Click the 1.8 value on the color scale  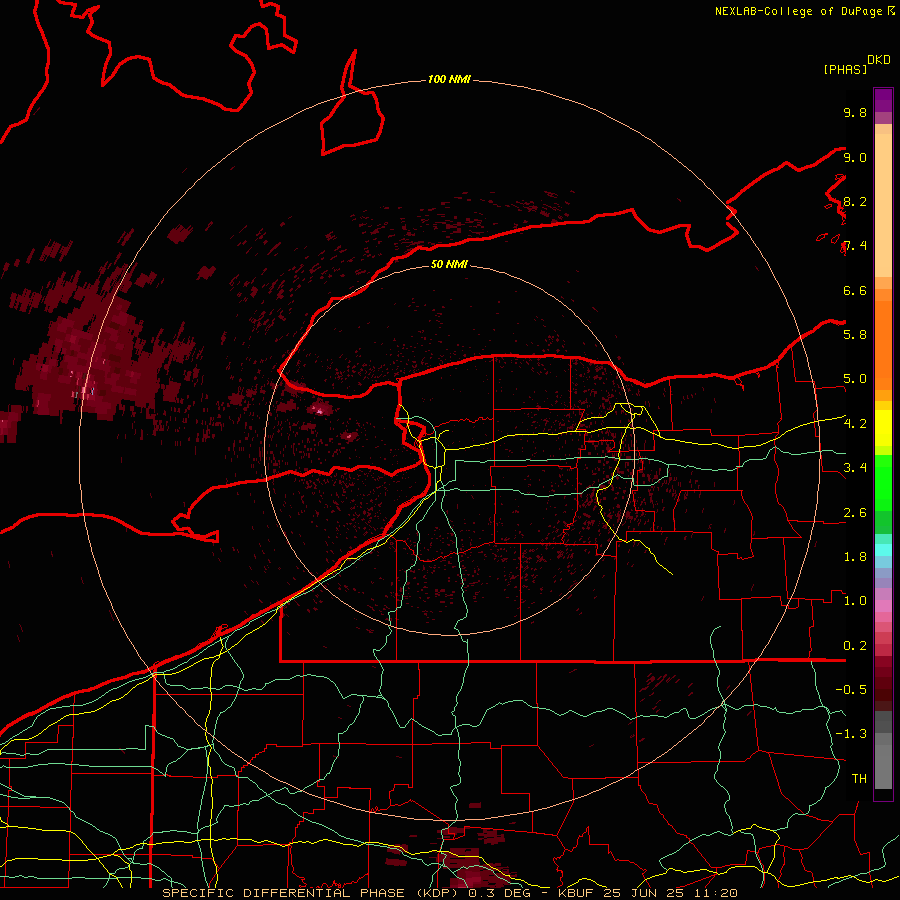pos(855,557)
